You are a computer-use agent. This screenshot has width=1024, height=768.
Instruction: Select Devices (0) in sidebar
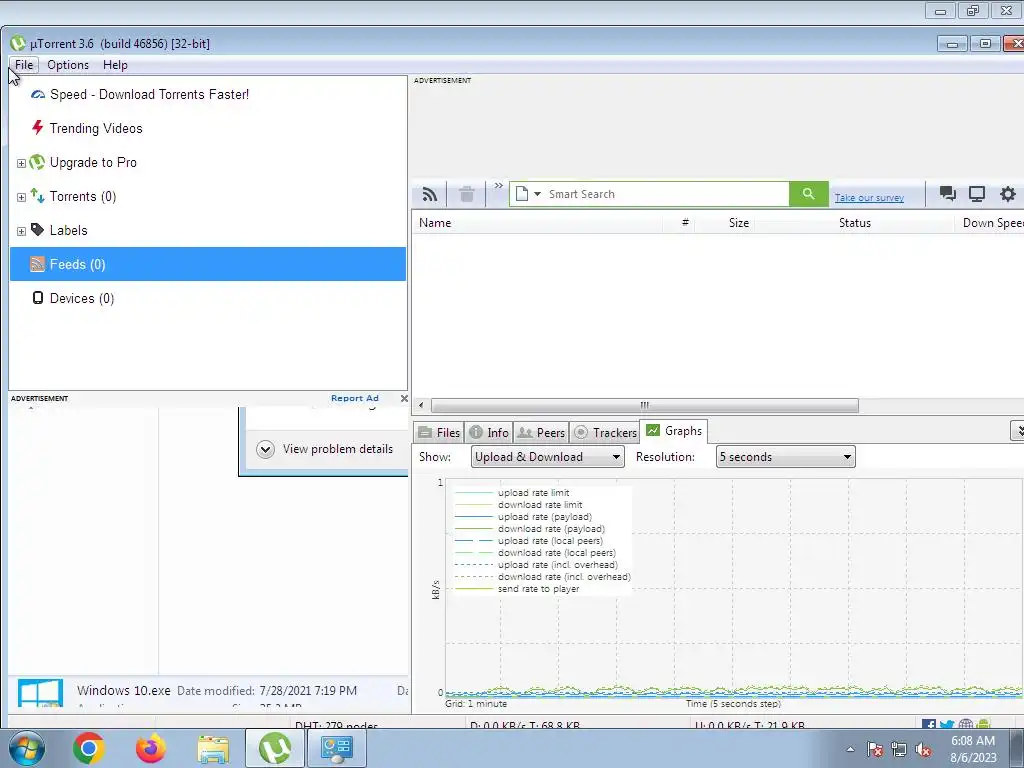82,298
